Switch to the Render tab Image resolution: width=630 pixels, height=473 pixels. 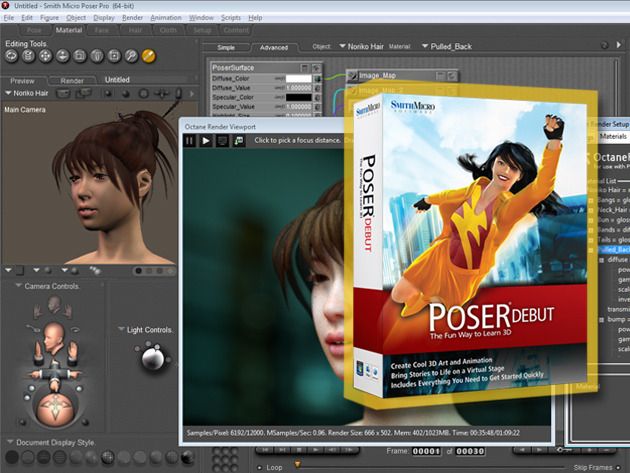click(x=72, y=80)
